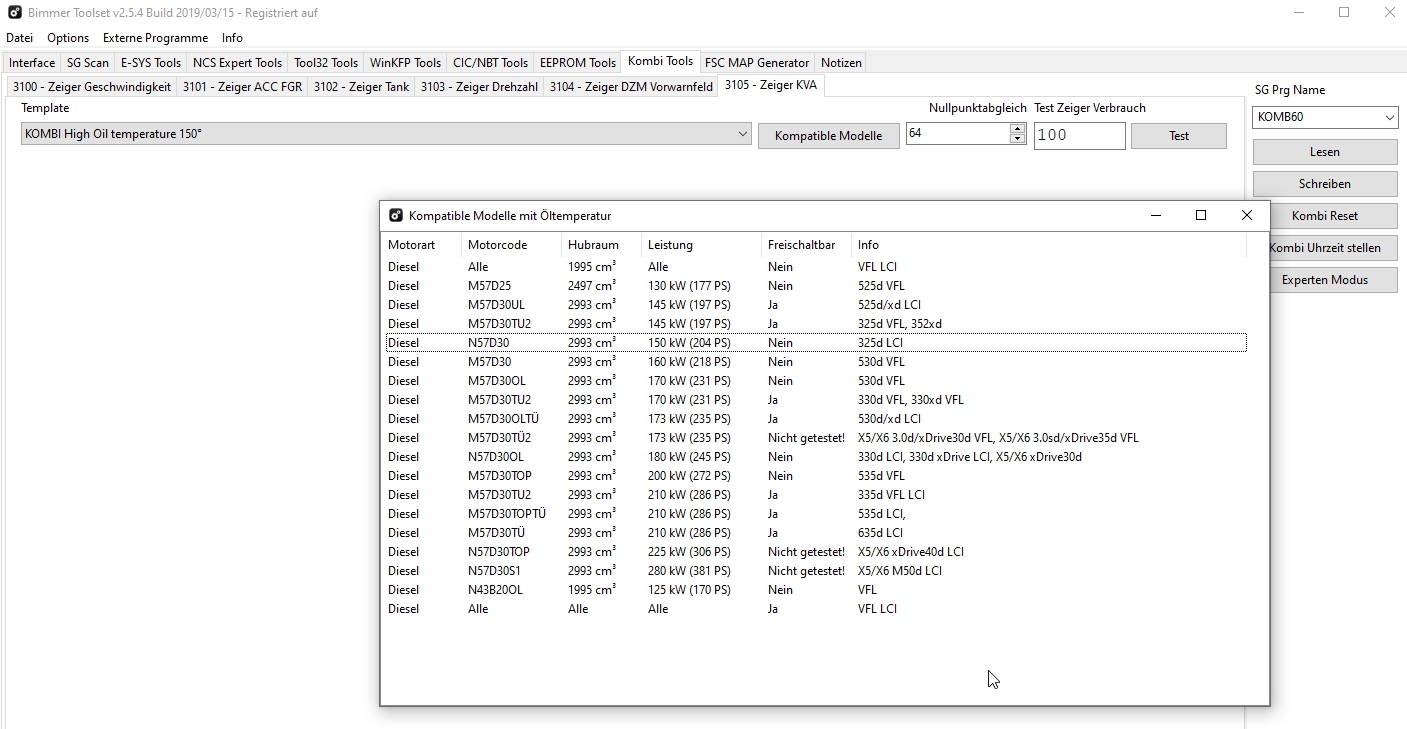Viewport: 1407px width, 729px height.
Task: Click the Kompatible Modelle button
Action: tap(828, 136)
